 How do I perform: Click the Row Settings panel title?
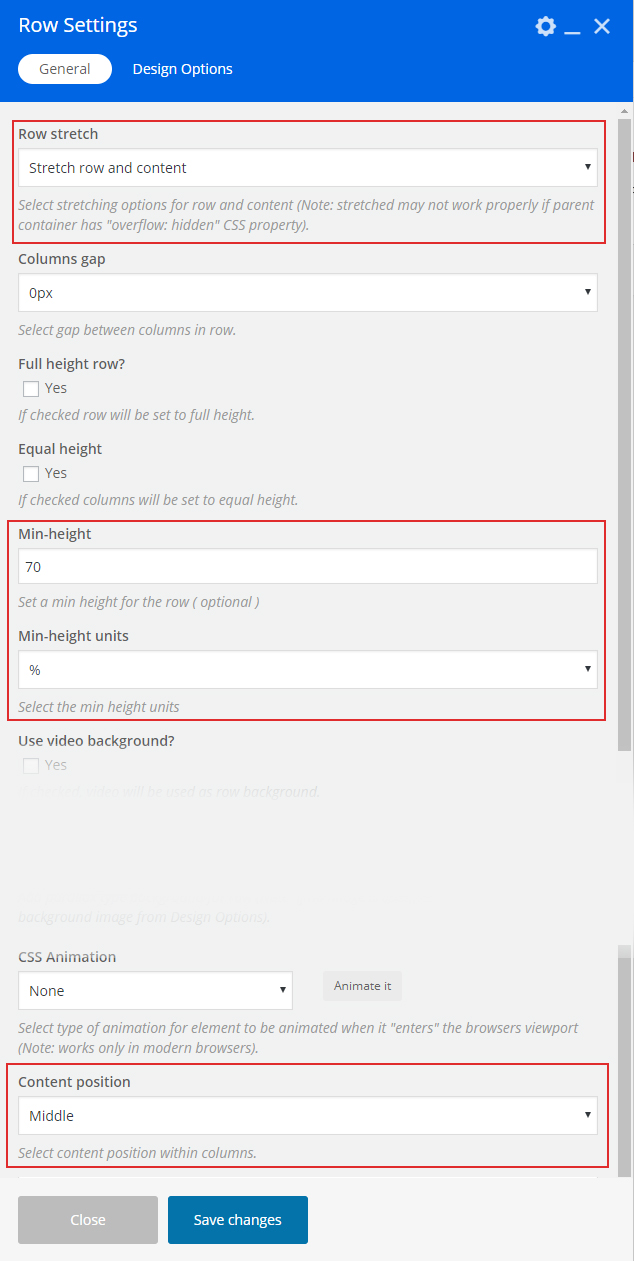[x=78, y=26]
